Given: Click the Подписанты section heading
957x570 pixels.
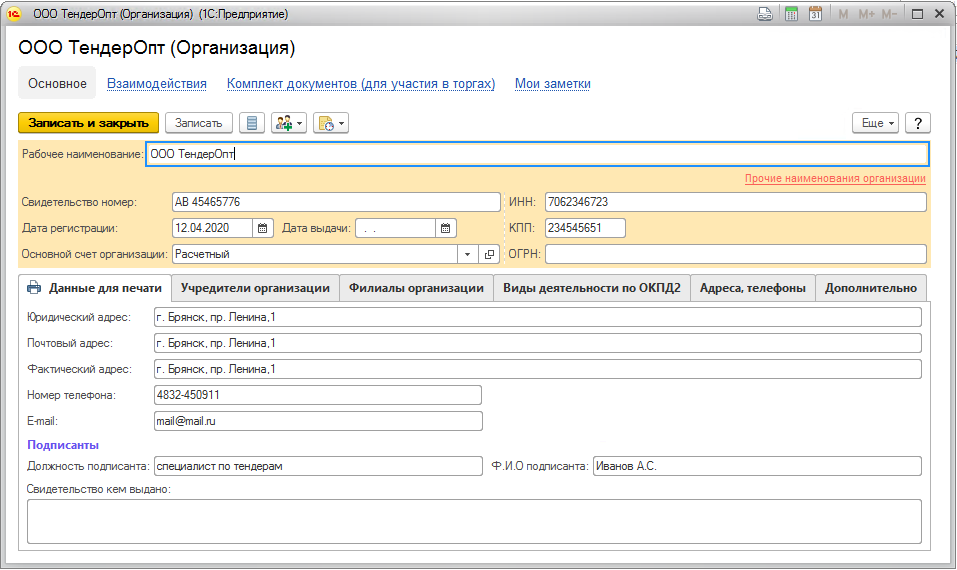Looking at the screenshot, I should tap(63, 445).
